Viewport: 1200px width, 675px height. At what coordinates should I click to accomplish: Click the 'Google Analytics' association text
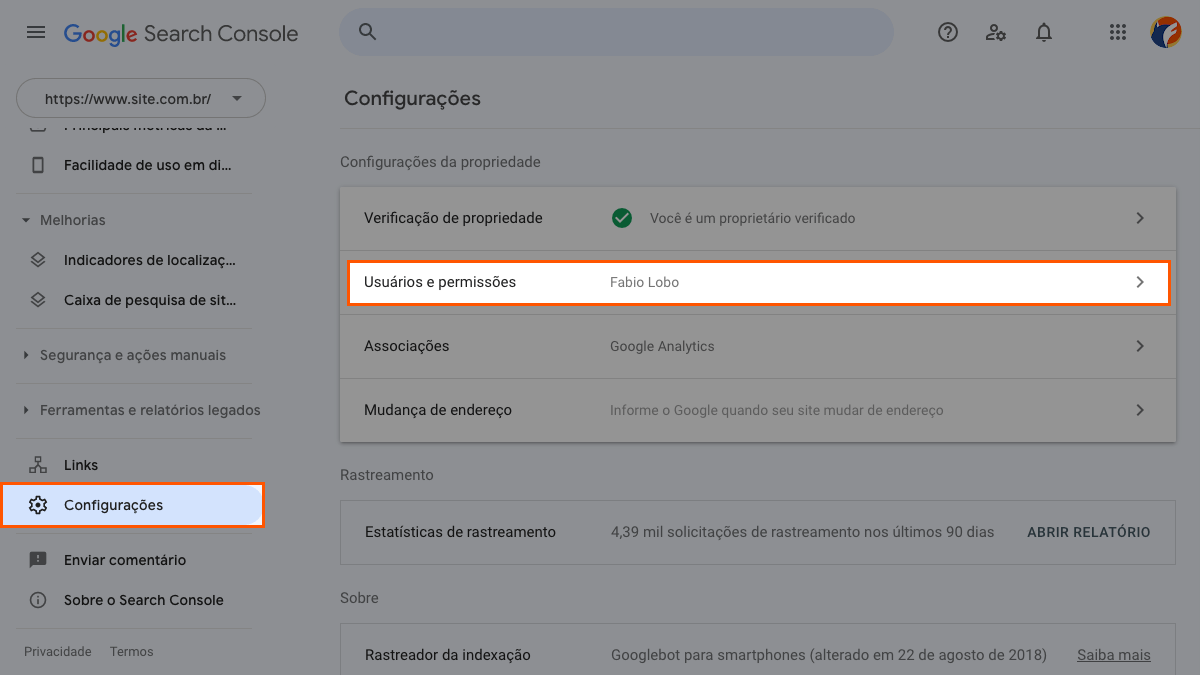click(662, 346)
